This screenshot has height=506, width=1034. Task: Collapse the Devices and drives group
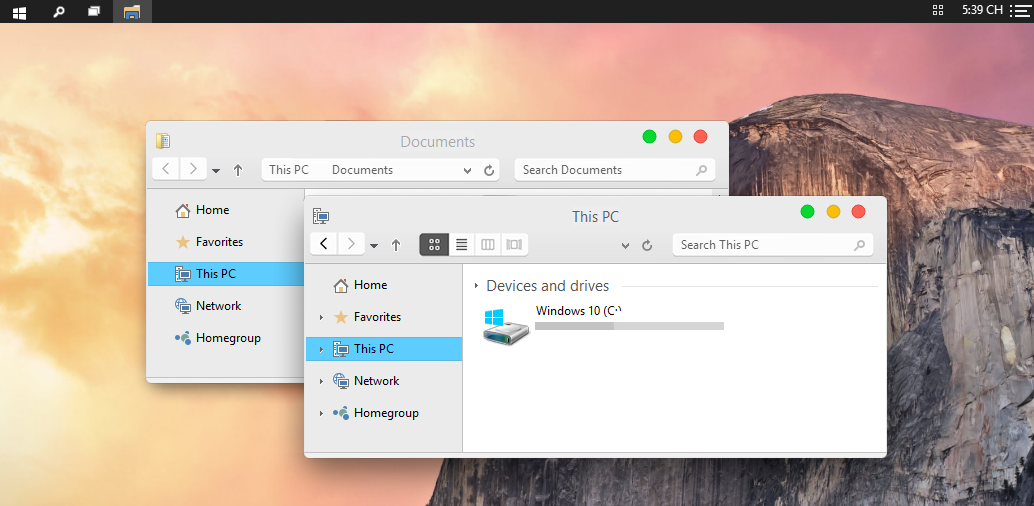pyautogui.click(x=476, y=286)
